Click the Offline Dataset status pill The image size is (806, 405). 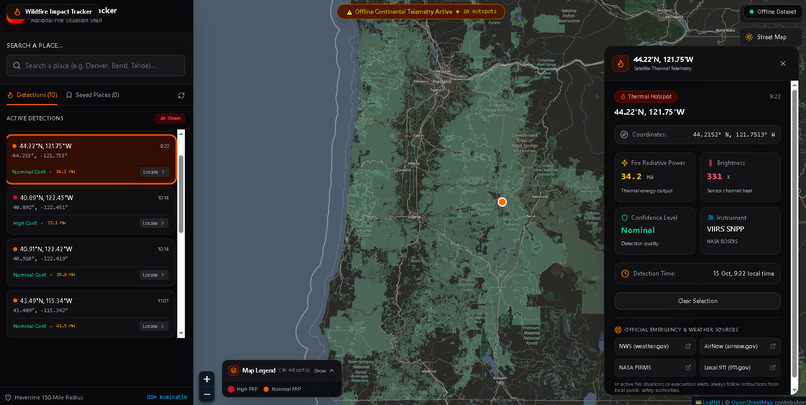point(771,12)
